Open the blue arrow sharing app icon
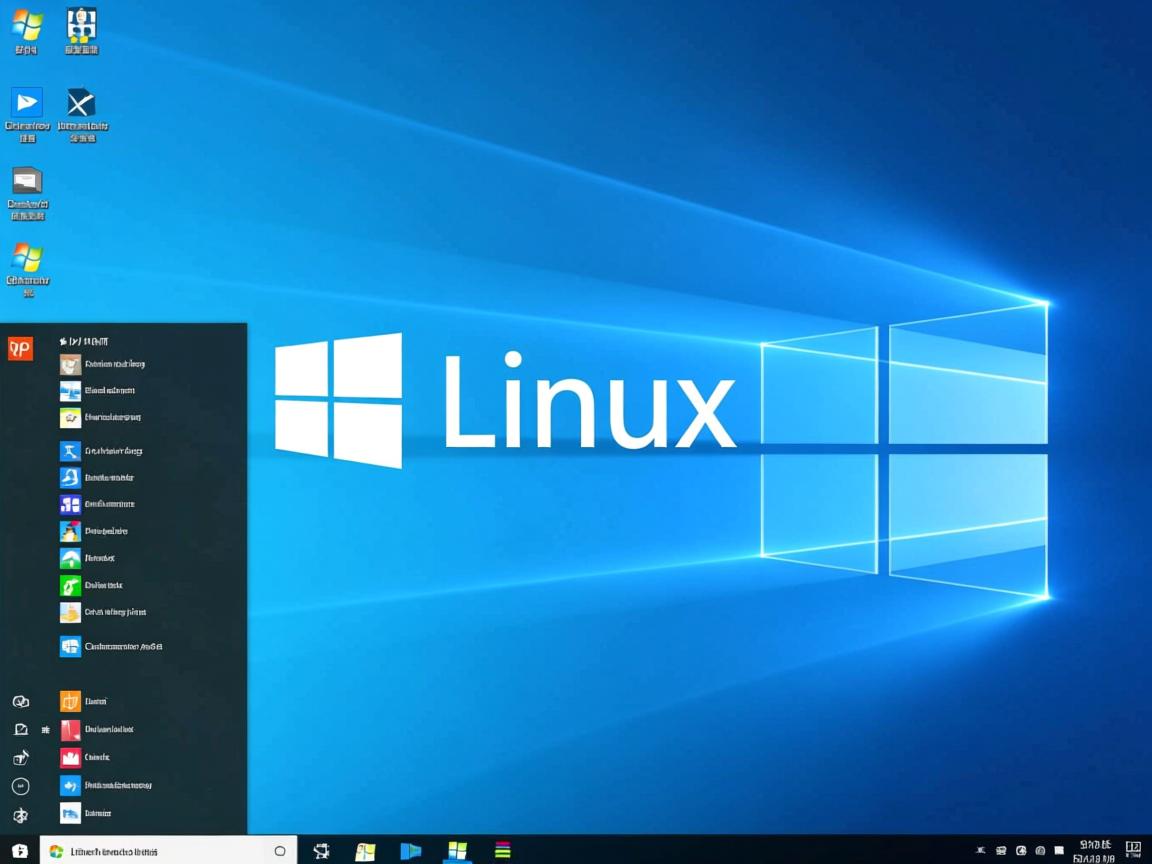 (70, 785)
